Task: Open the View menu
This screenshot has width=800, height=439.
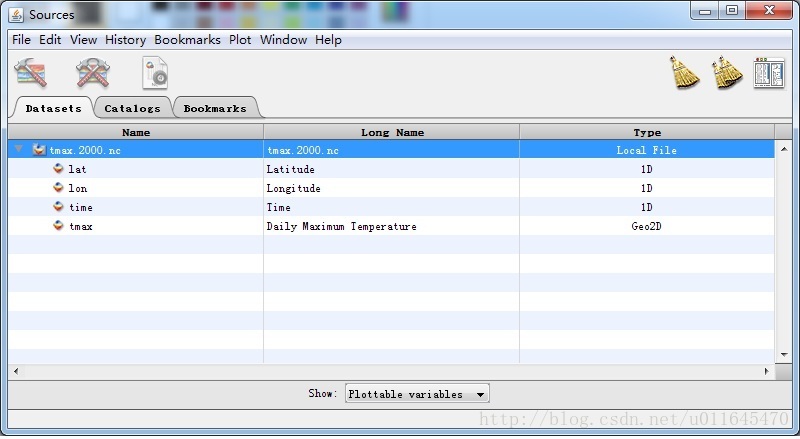Action: click(84, 40)
